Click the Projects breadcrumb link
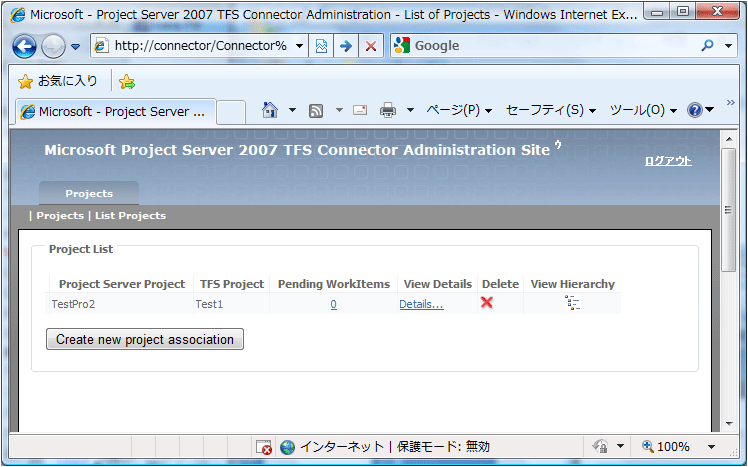 point(60,216)
